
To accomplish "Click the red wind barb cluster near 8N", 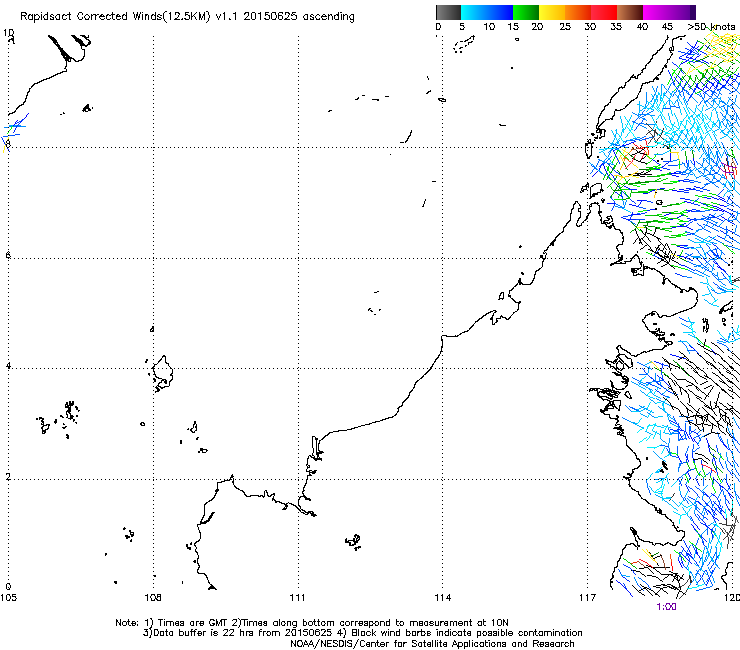I will tap(639, 152).
